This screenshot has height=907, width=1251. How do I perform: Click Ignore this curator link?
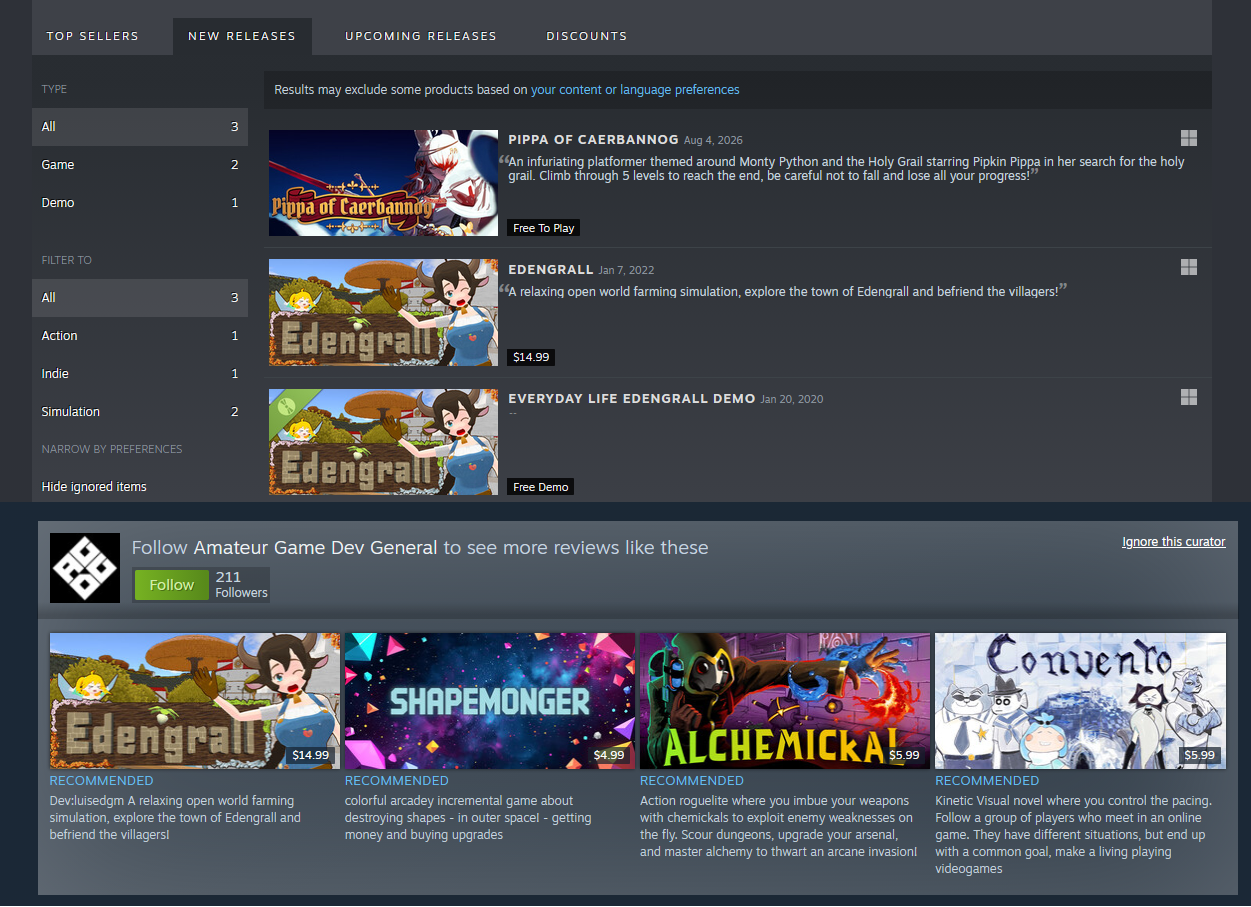[1173, 542]
